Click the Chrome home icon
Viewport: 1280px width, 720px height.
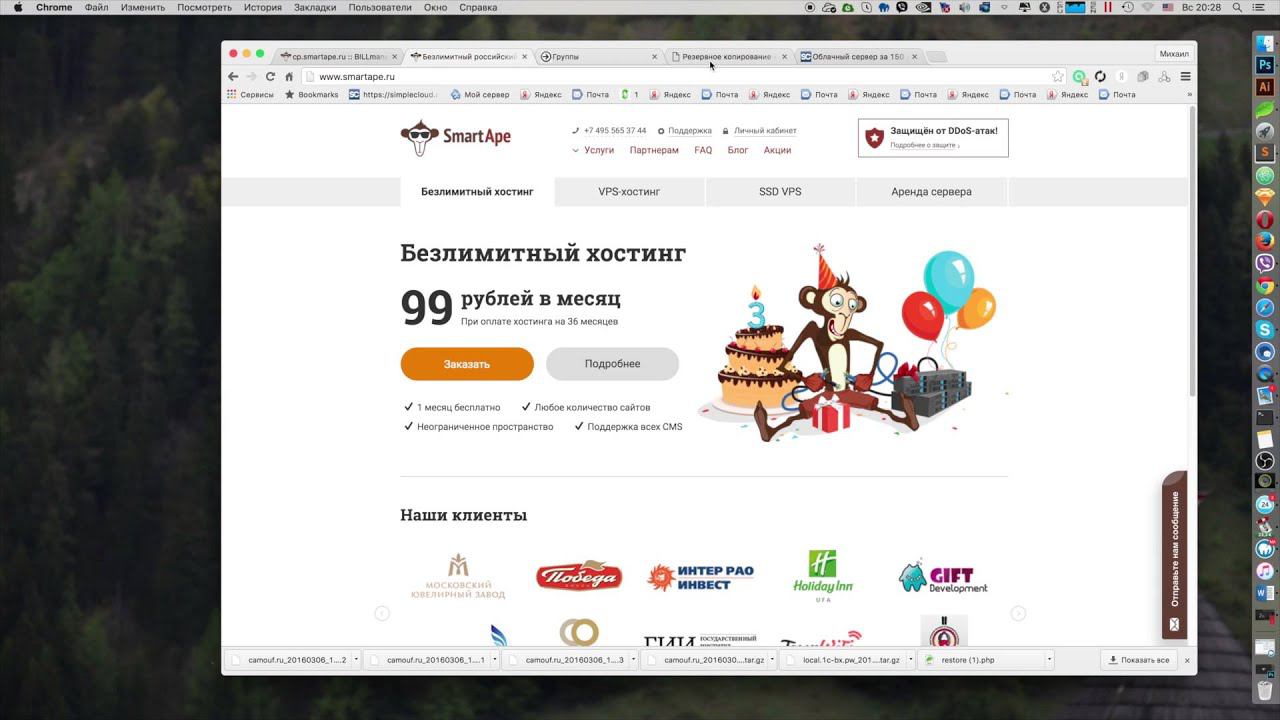point(289,76)
